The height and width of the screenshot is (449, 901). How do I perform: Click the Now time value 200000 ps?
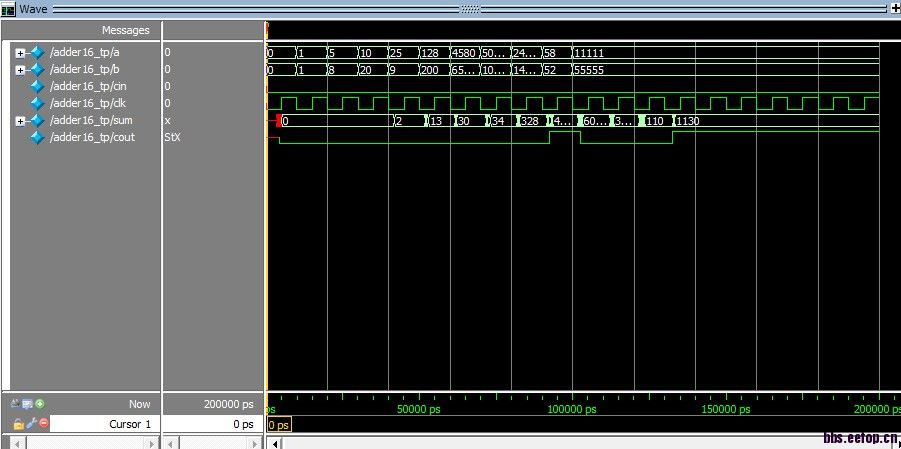click(229, 404)
